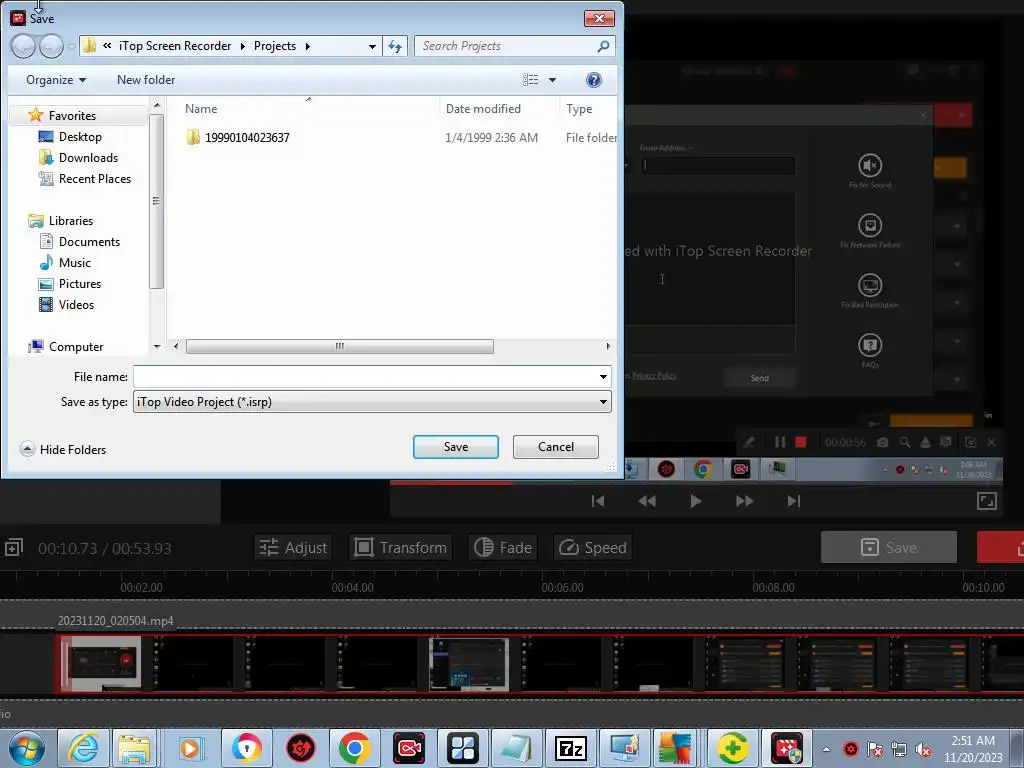This screenshot has height=768, width=1024.
Task: Open address bar previous locations dropdown
Action: click(372, 46)
